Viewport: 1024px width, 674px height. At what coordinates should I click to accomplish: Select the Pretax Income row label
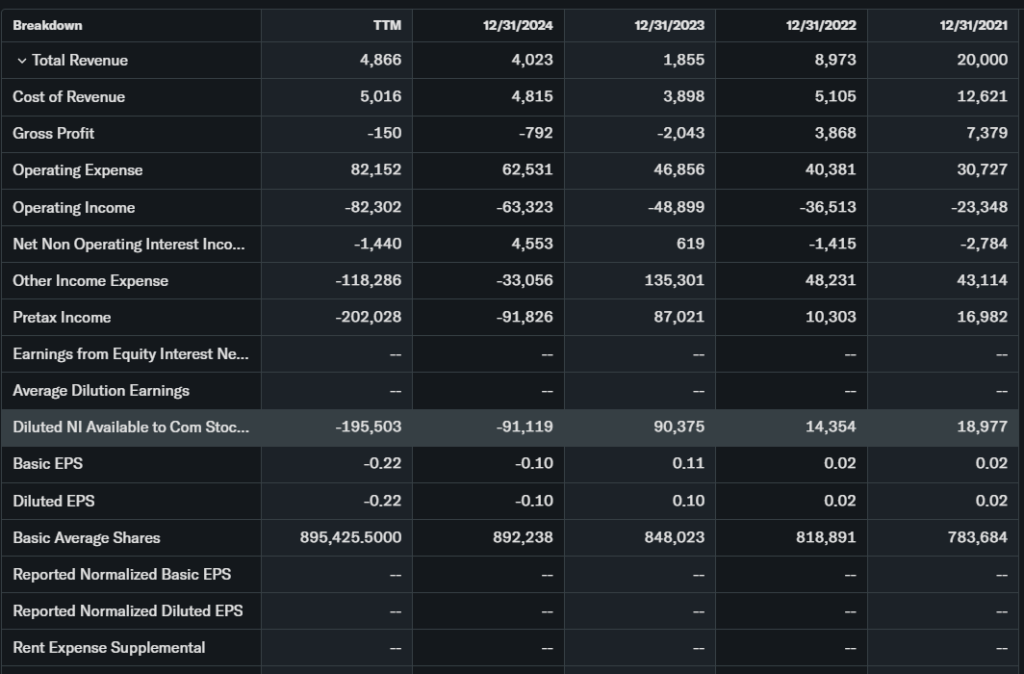[x=62, y=317]
